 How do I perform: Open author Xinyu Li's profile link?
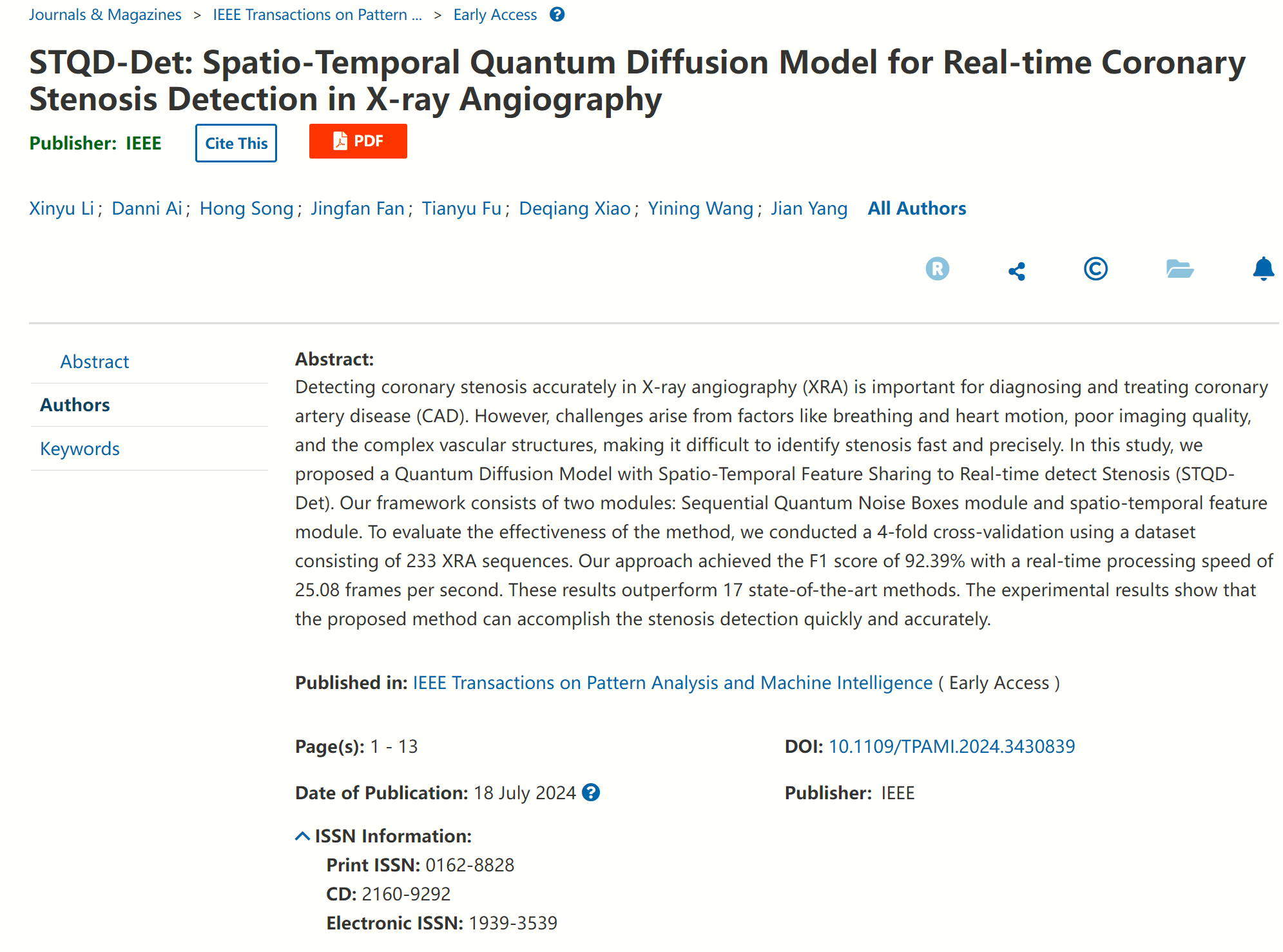(62, 208)
